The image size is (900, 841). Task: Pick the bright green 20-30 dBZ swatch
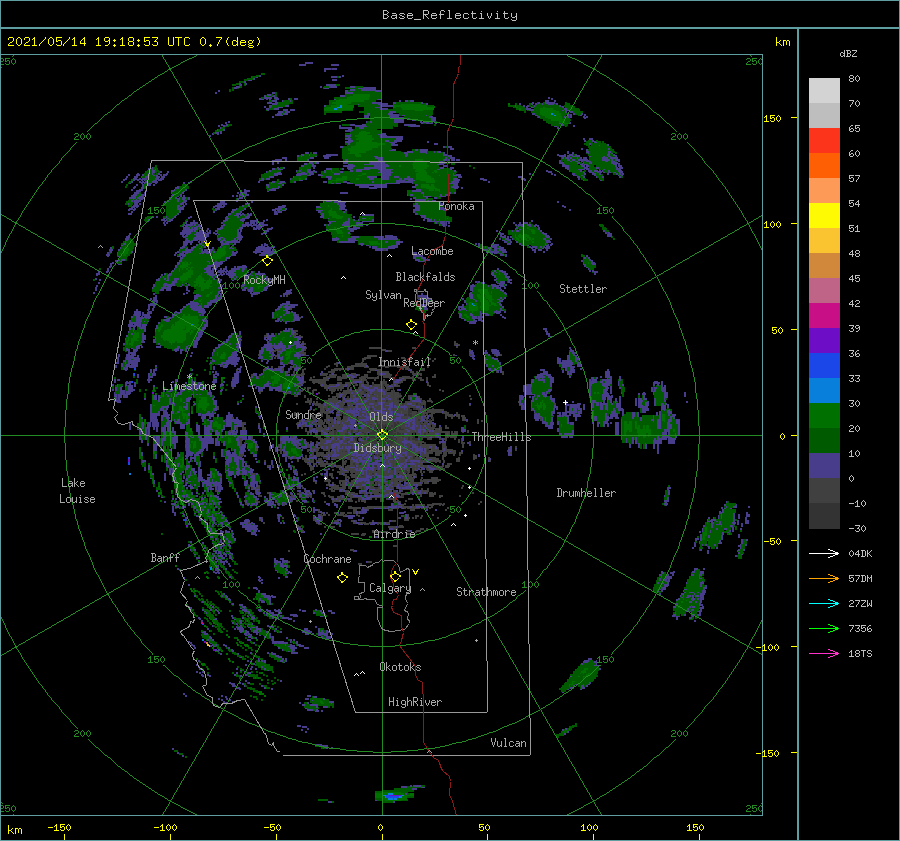[824, 416]
